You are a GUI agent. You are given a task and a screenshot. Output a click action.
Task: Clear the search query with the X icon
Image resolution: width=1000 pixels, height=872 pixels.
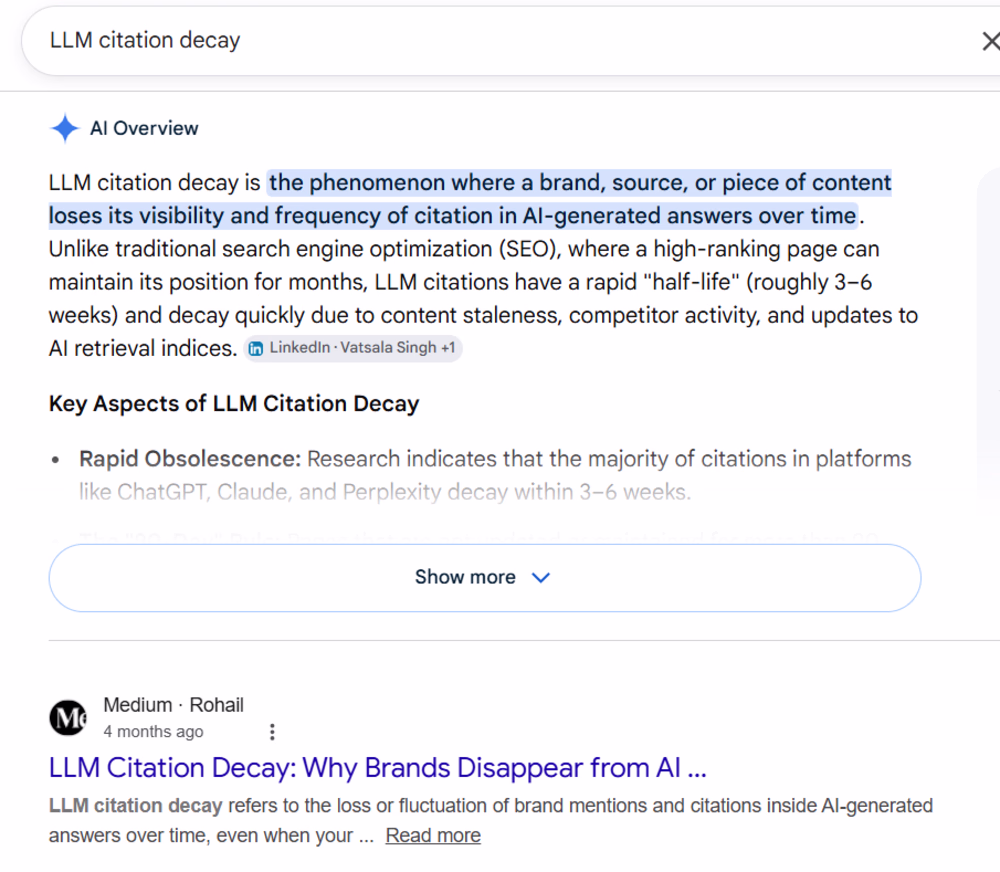click(990, 41)
